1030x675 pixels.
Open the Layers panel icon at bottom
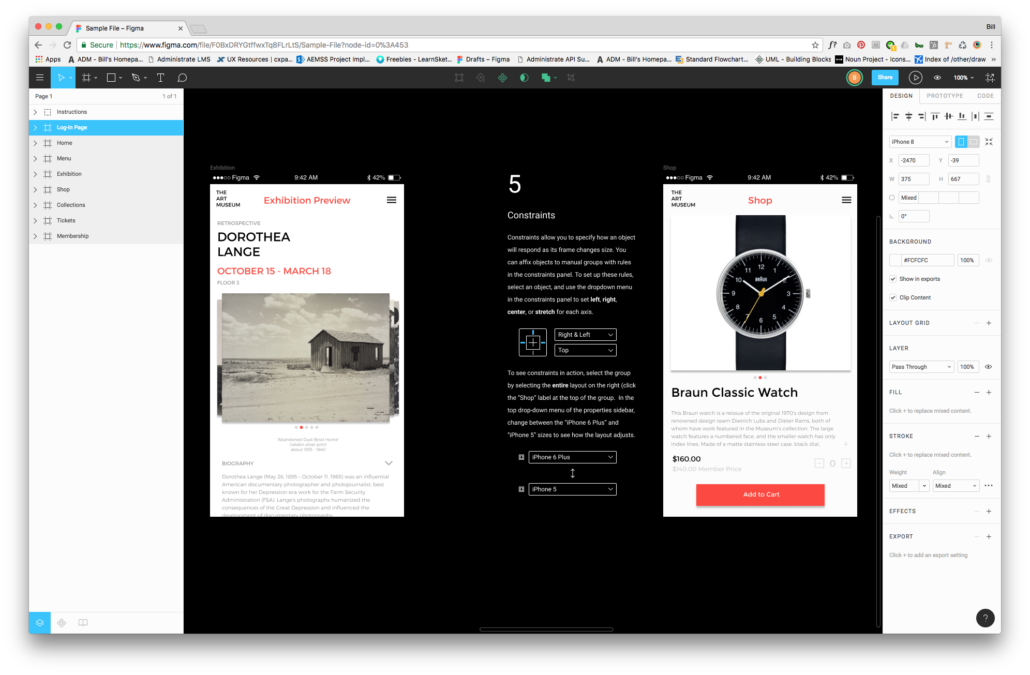(40, 622)
